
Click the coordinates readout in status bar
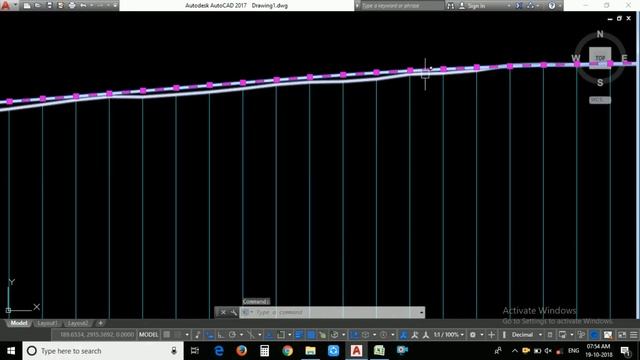pyautogui.click(x=97, y=334)
